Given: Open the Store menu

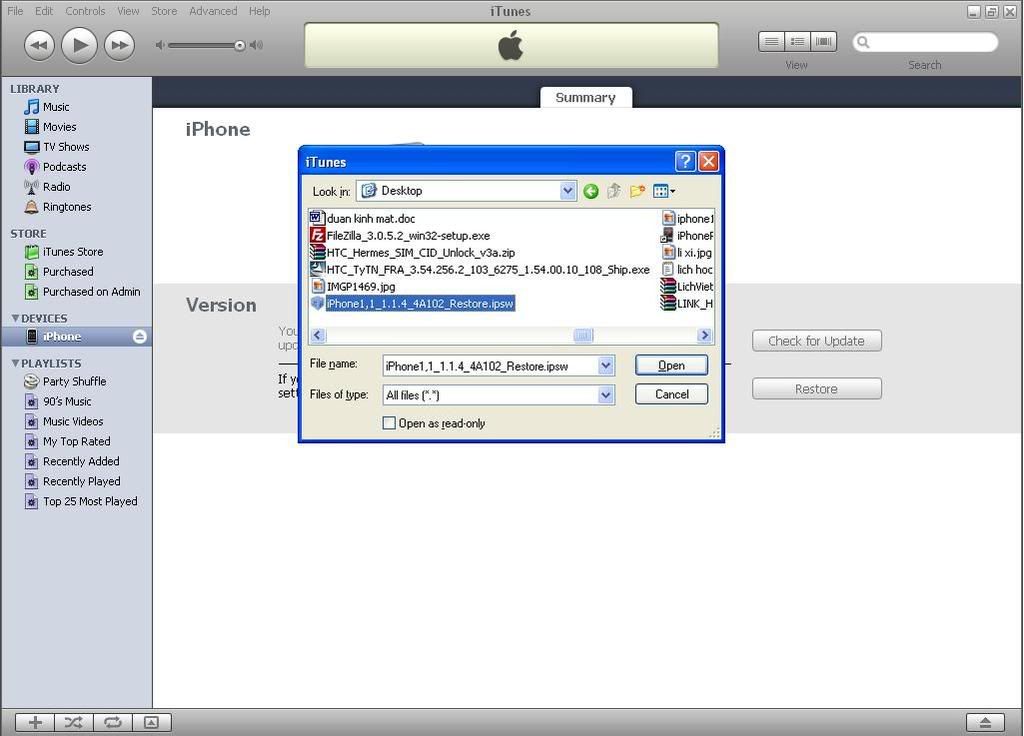Looking at the screenshot, I should pos(164,11).
